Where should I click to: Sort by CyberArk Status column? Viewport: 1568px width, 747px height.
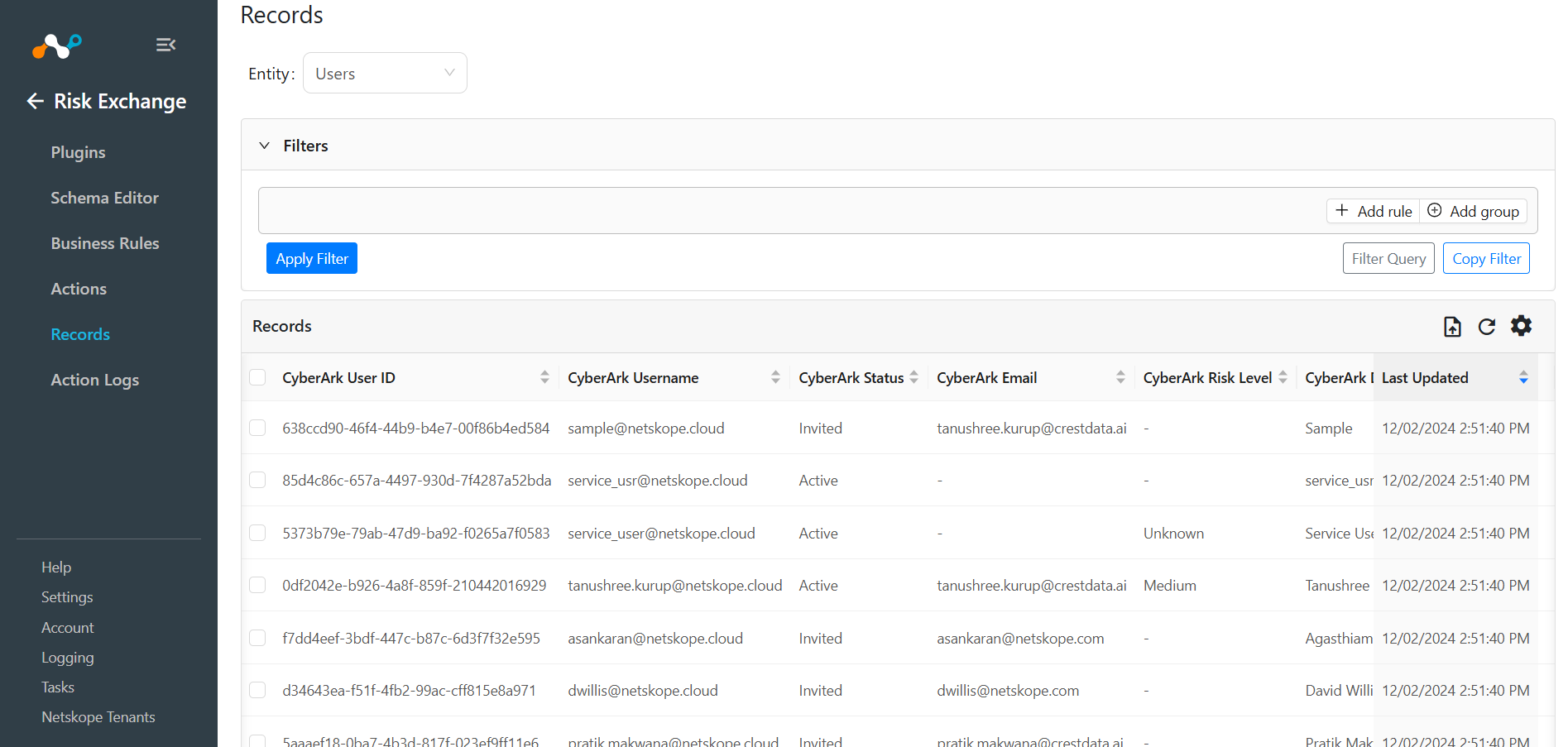tap(913, 377)
